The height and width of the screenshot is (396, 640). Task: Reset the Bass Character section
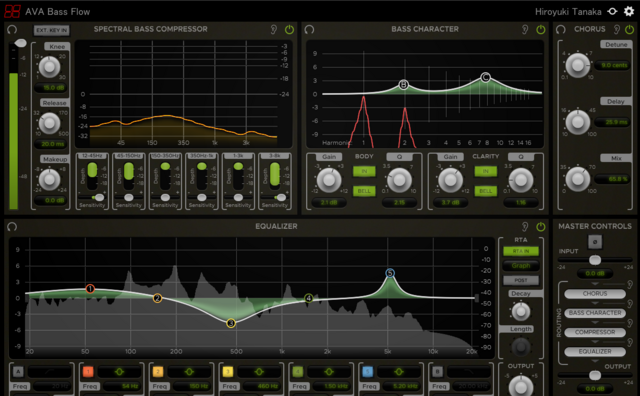(309, 29)
